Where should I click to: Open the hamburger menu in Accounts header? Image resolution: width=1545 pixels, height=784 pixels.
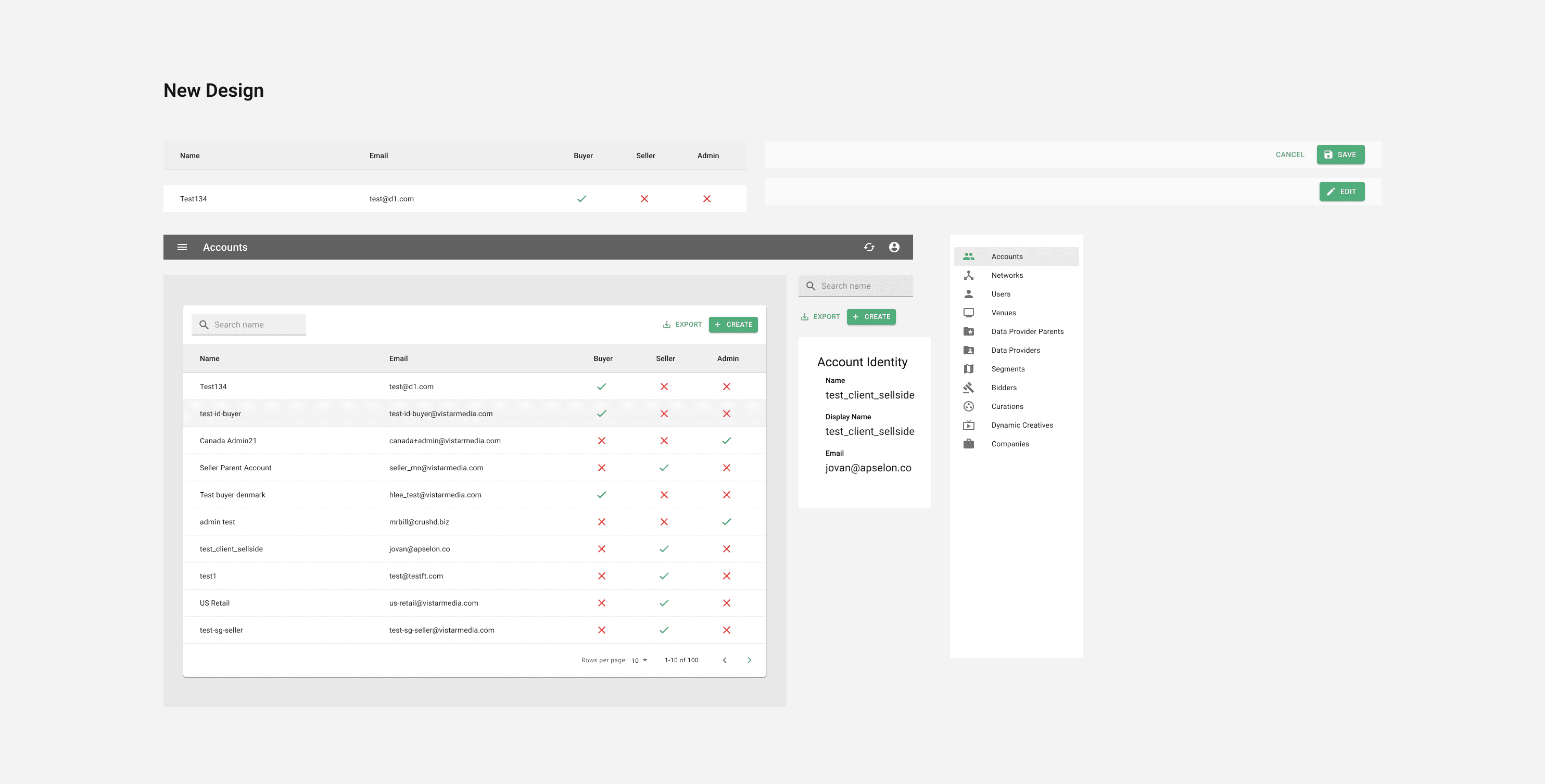[x=182, y=247]
